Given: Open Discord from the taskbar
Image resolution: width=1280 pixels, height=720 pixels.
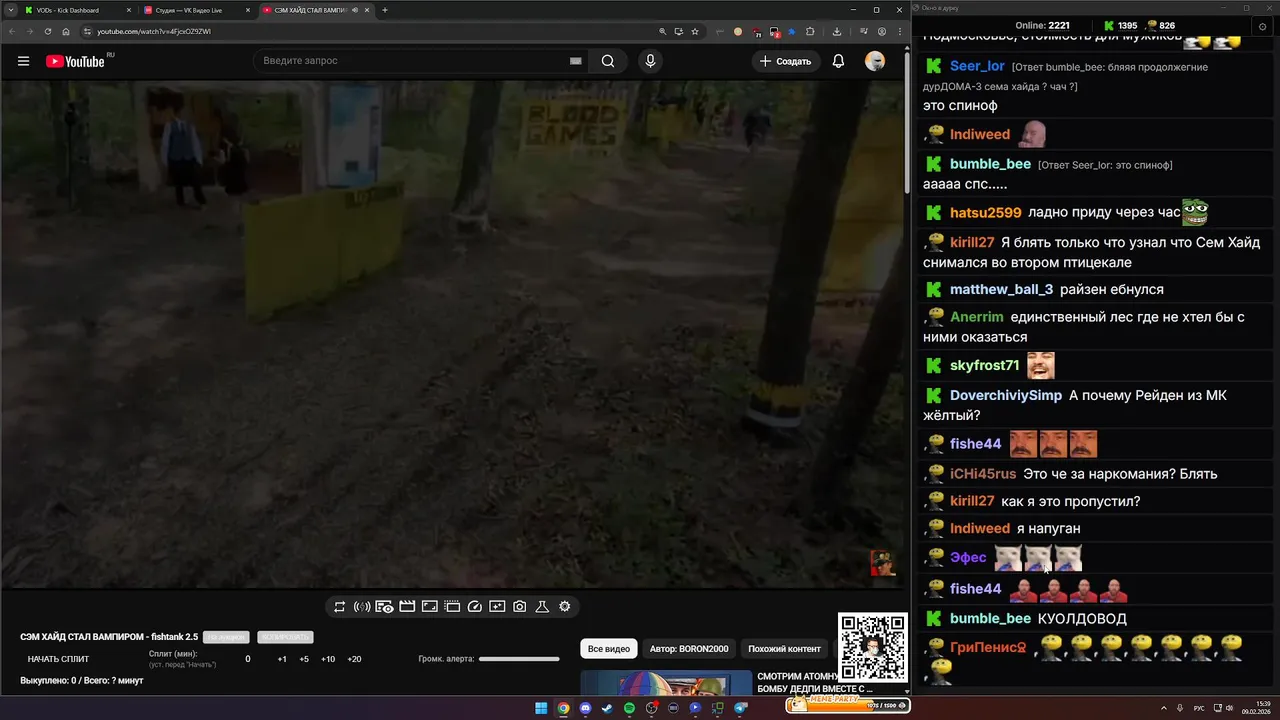Looking at the screenshot, I should (x=585, y=708).
